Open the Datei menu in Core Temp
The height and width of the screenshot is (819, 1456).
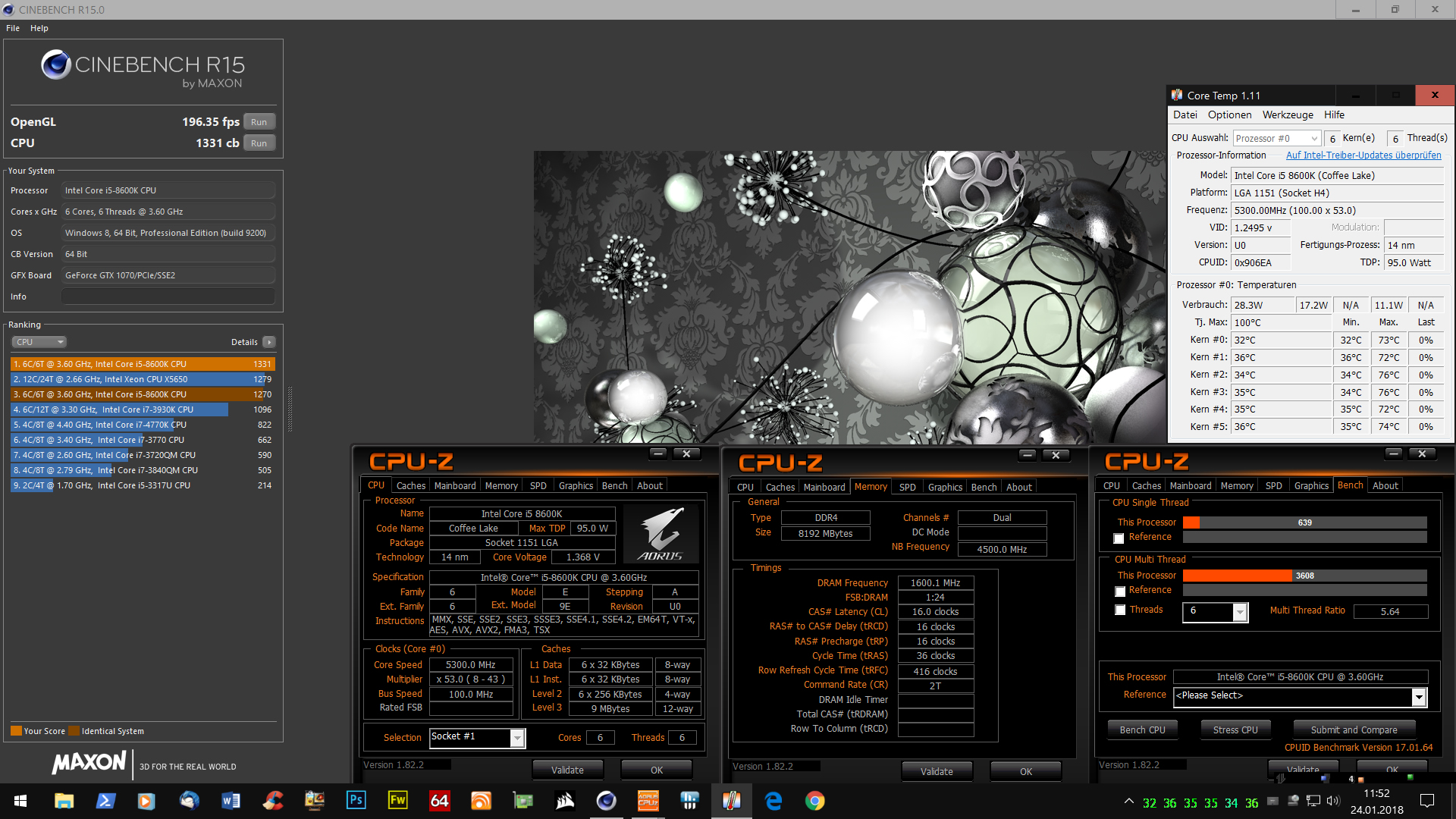(x=1185, y=115)
